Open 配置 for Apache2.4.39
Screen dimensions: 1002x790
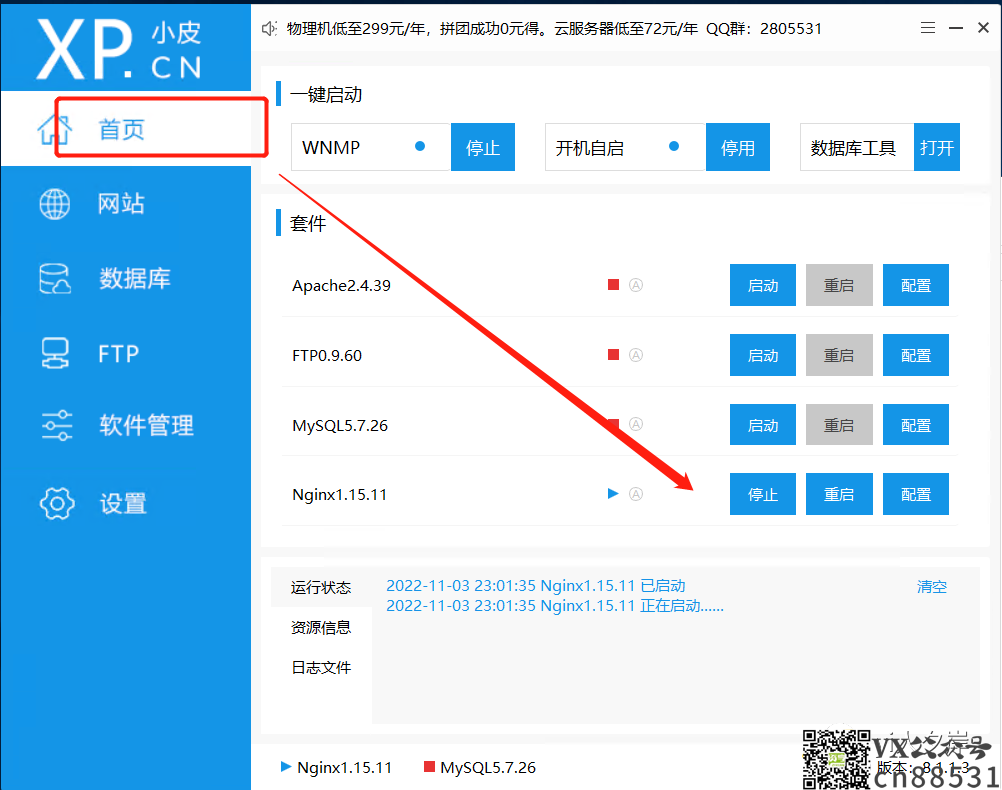click(x=916, y=285)
